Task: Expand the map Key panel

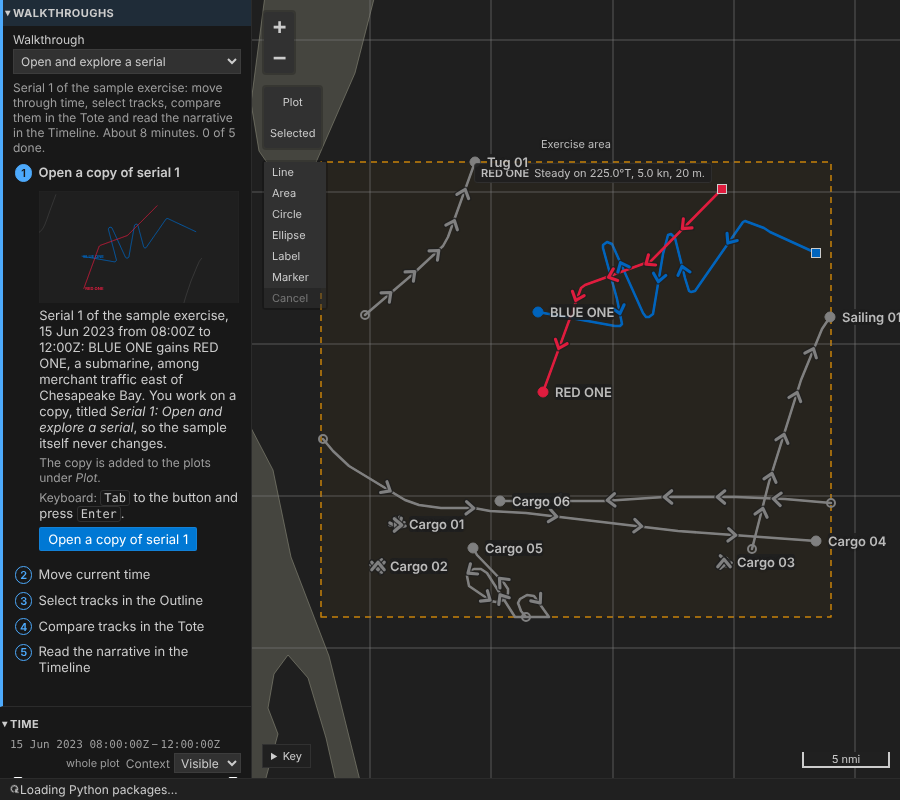Action: [286, 756]
